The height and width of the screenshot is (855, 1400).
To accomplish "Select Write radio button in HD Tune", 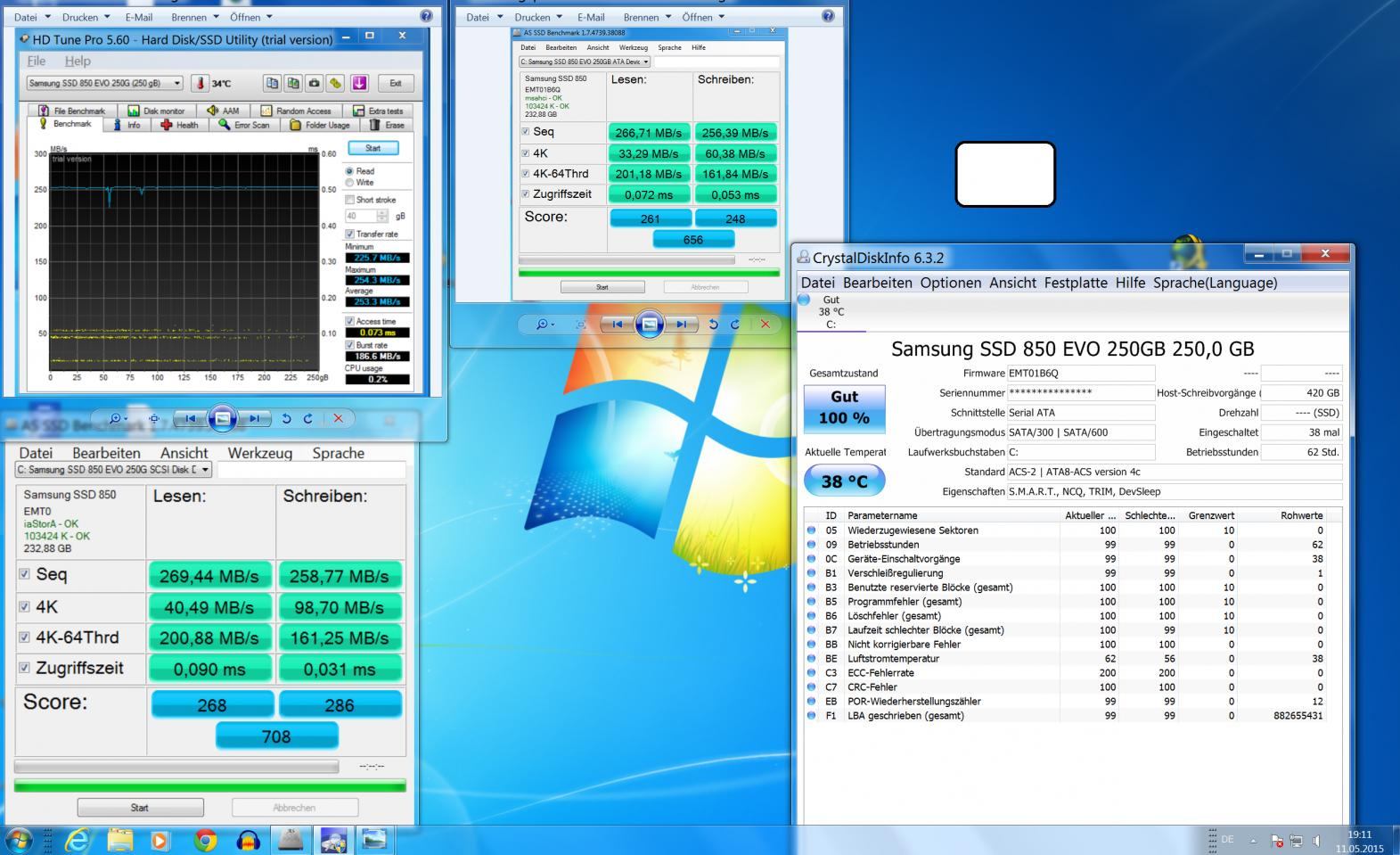I will pyautogui.click(x=349, y=183).
